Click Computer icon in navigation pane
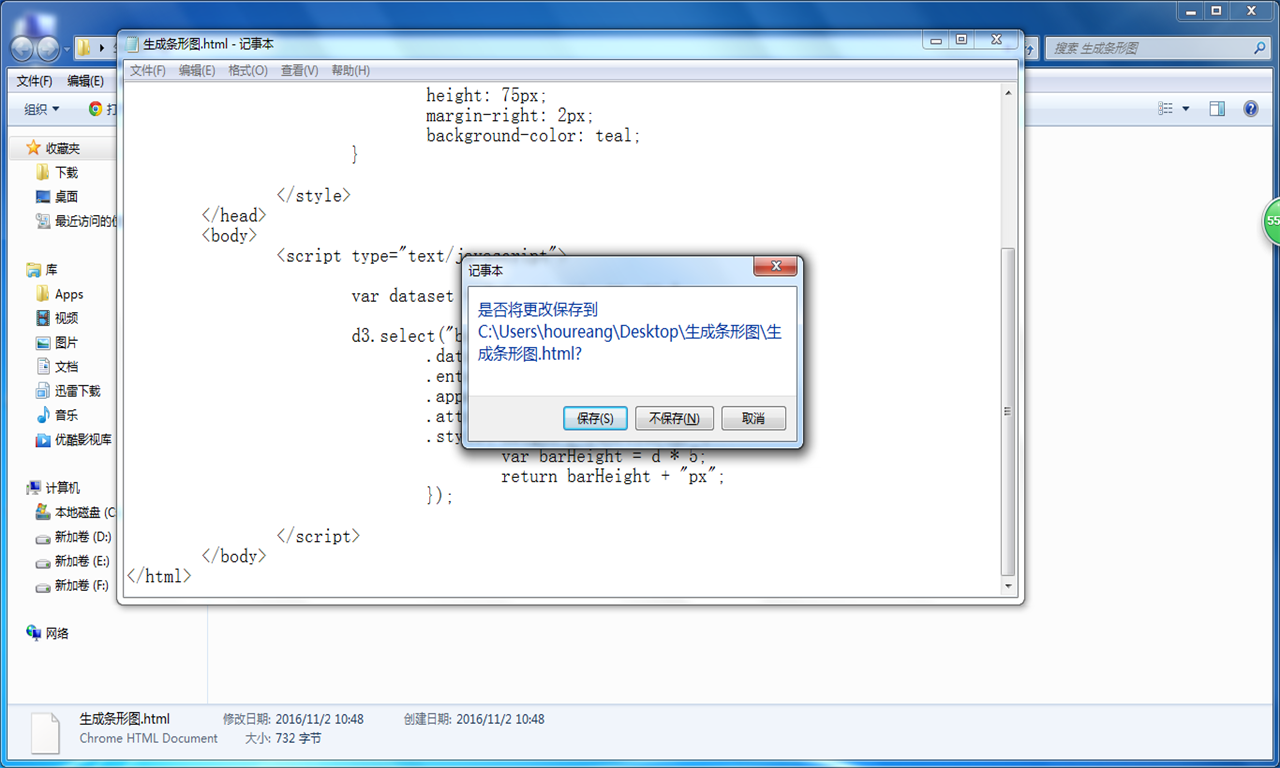 pos(33,488)
